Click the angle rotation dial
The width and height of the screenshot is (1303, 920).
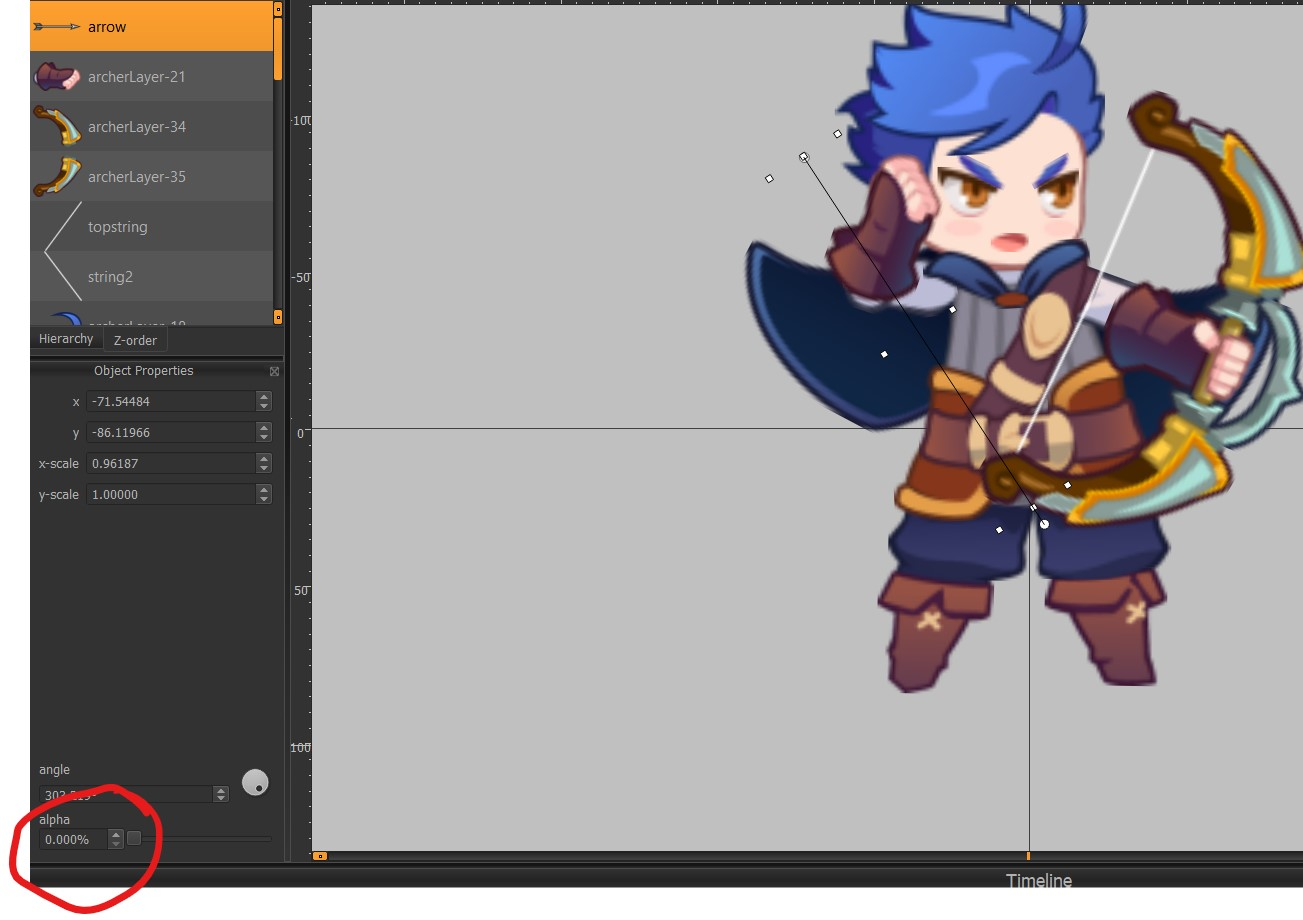(255, 783)
